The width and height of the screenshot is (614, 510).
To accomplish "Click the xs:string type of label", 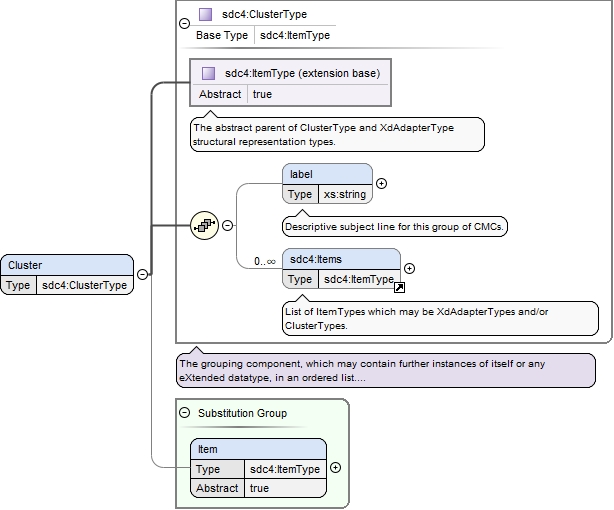I will [x=345, y=194].
